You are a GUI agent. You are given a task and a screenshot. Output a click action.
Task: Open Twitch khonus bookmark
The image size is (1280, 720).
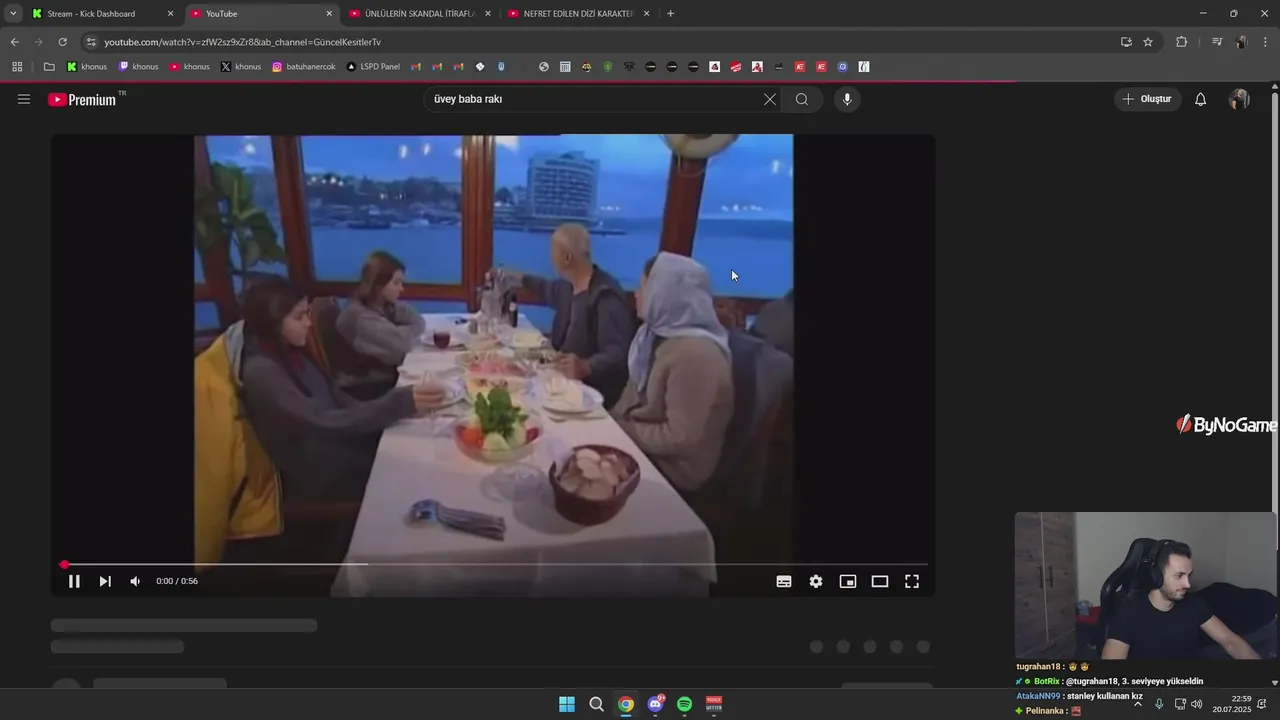[x=138, y=67]
